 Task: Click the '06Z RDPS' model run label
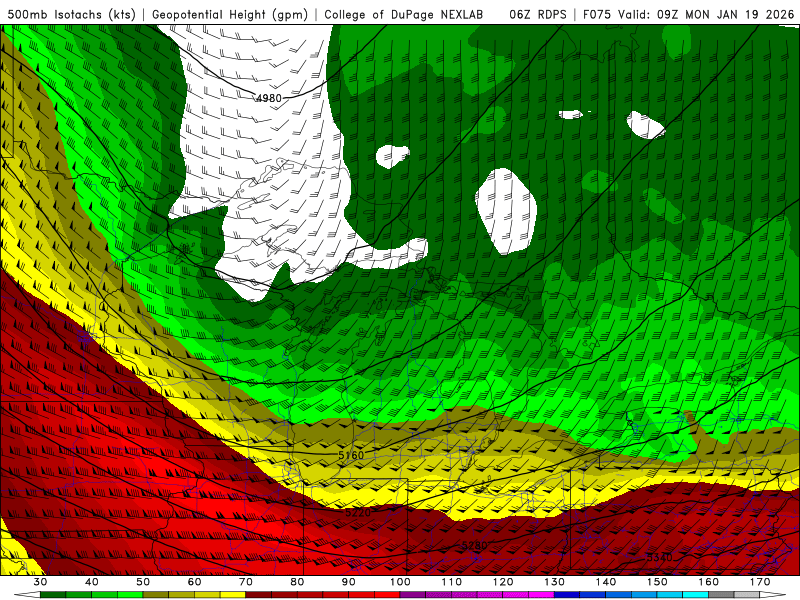click(538, 14)
